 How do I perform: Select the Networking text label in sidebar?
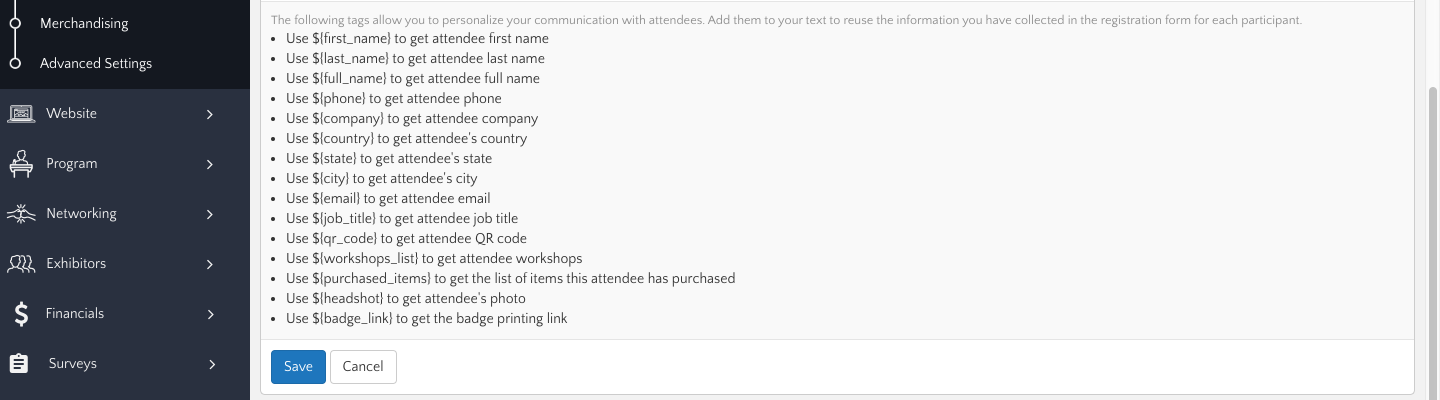coord(81,213)
